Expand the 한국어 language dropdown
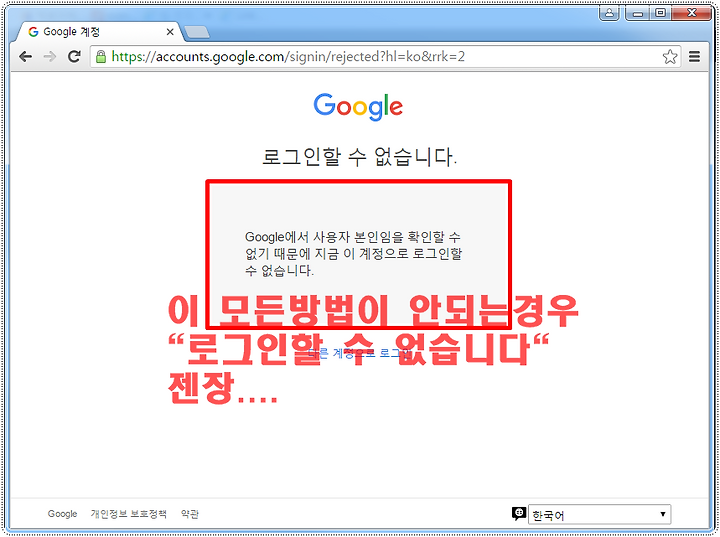The height and width of the screenshot is (537, 720). (599, 514)
